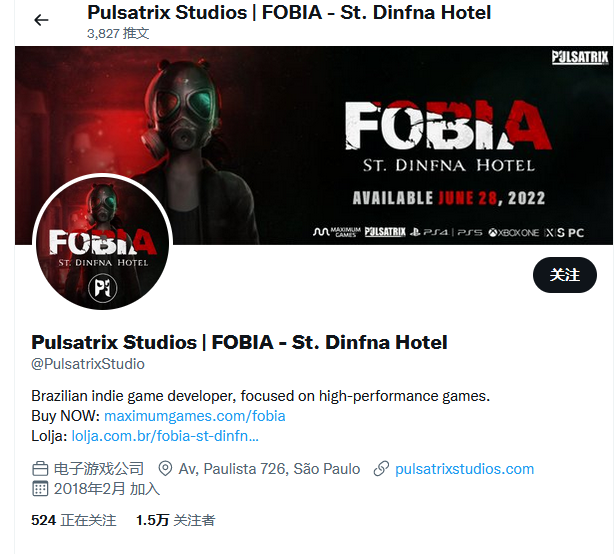Click the location pin icon

point(165,469)
